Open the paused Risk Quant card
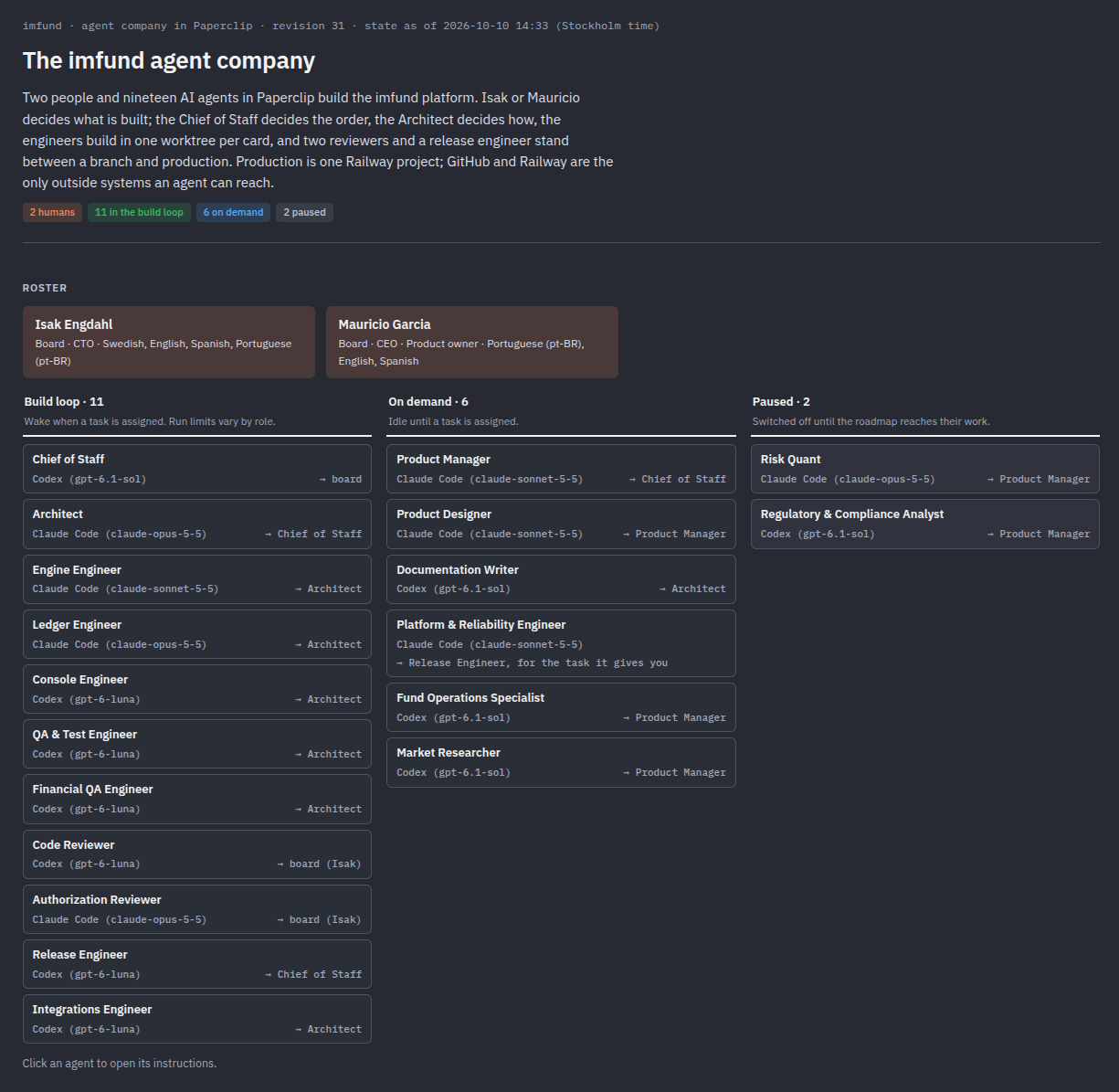Image resolution: width=1119 pixels, height=1092 pixels. (925, 469)
